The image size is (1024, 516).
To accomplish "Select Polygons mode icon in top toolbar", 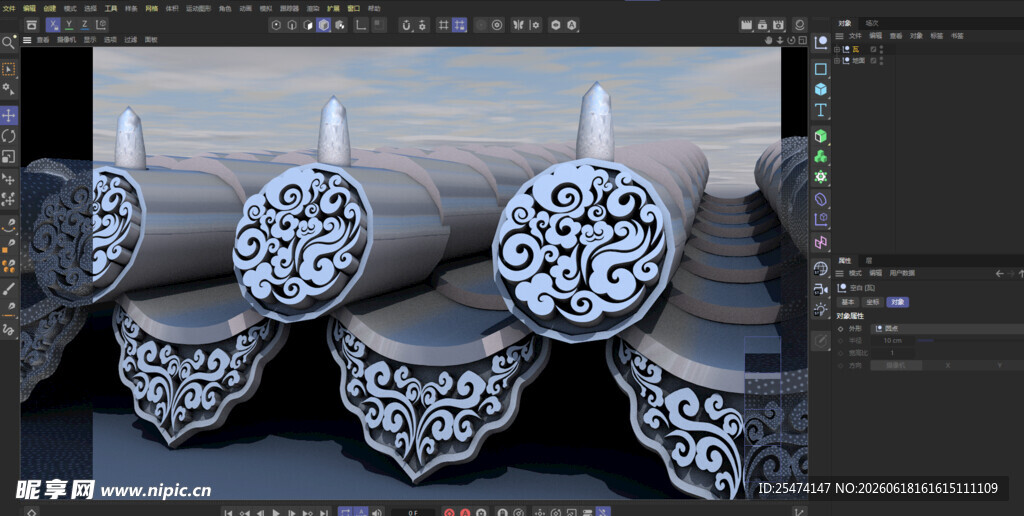I will 308,25.
